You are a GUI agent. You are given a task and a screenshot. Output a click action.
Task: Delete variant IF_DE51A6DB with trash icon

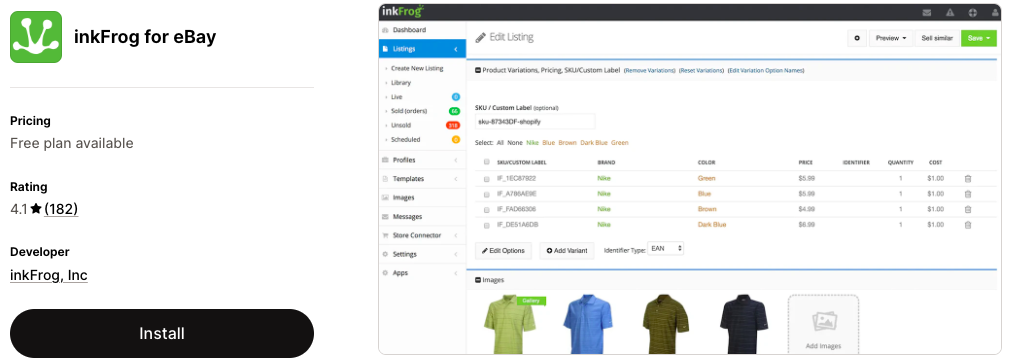967,225
